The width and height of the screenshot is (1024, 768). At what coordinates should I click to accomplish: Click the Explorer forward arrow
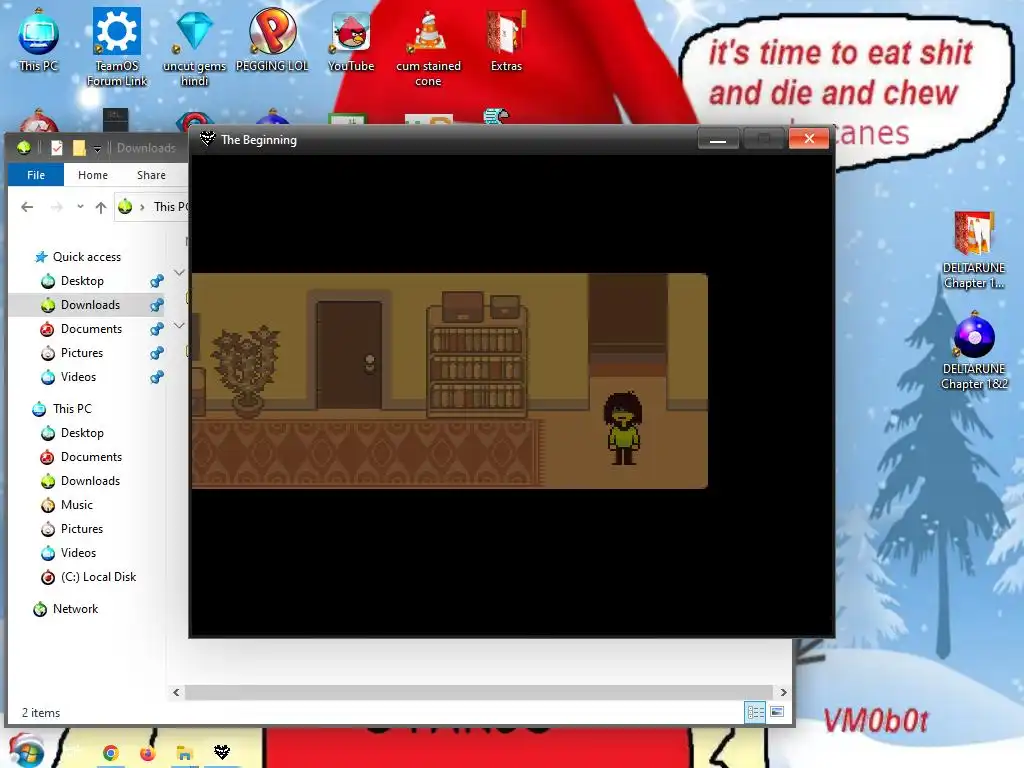pos(57,207)
